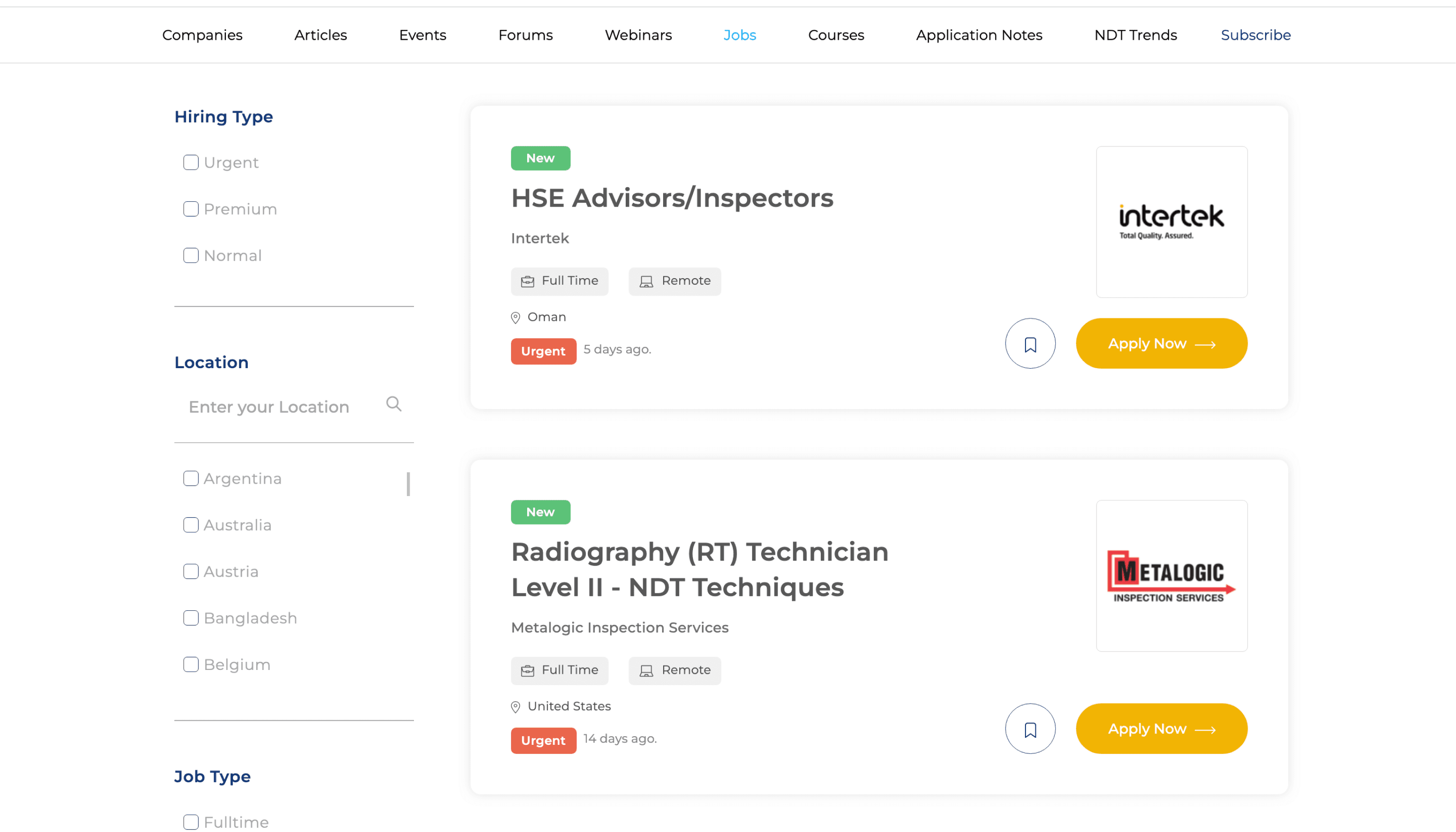The width and height of the screenshot is (1456, 832).
Task: Tick the Australia location checkbox
Action: click(x=191, y=525)
